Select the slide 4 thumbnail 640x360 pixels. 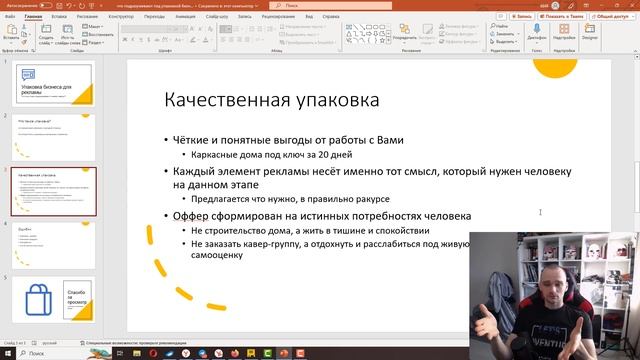53,245
